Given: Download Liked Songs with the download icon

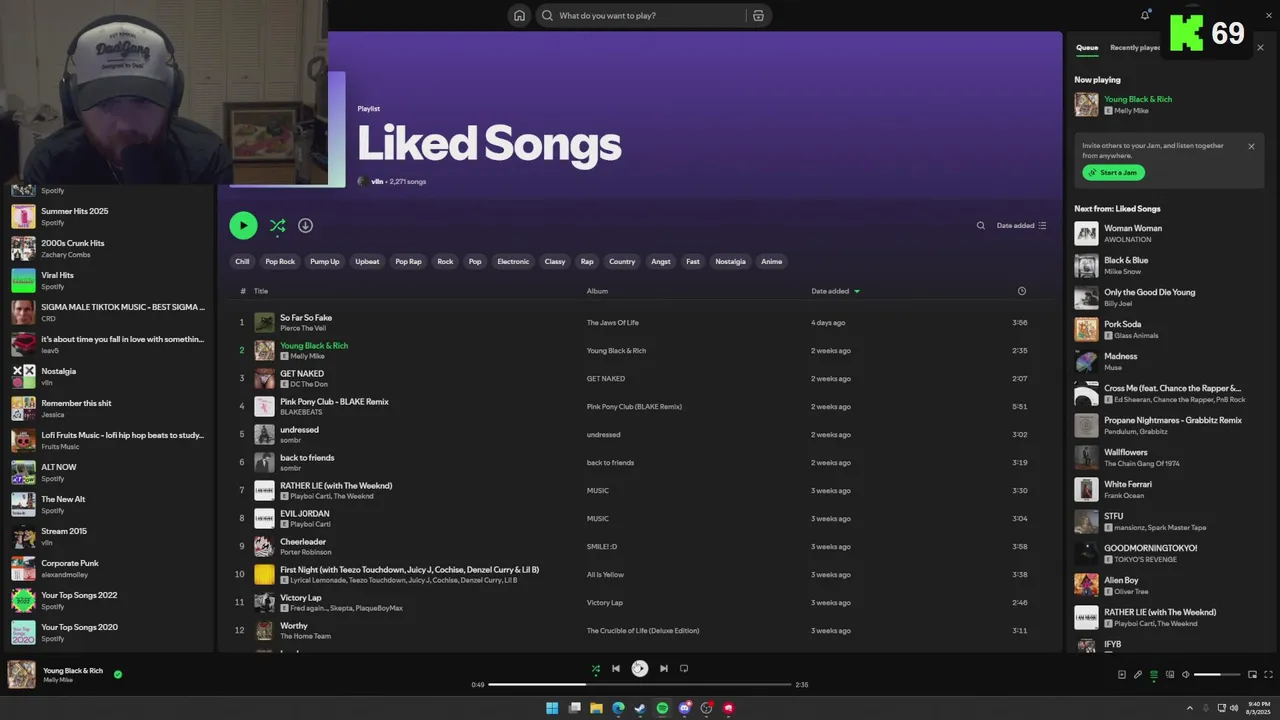Looking at the screenshot, I should tap(305, 225).
